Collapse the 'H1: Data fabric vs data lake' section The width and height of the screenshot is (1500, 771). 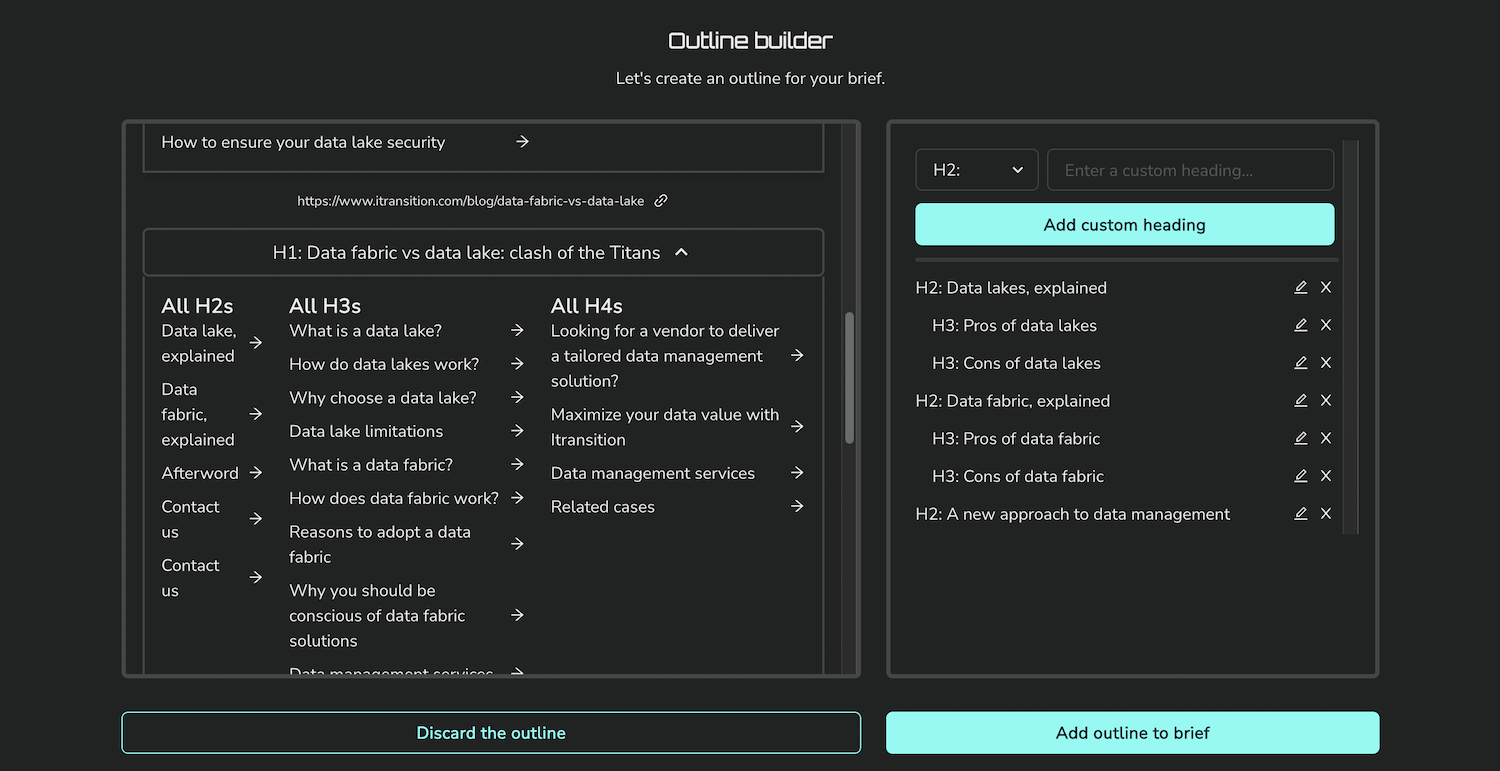pos(682,253)
